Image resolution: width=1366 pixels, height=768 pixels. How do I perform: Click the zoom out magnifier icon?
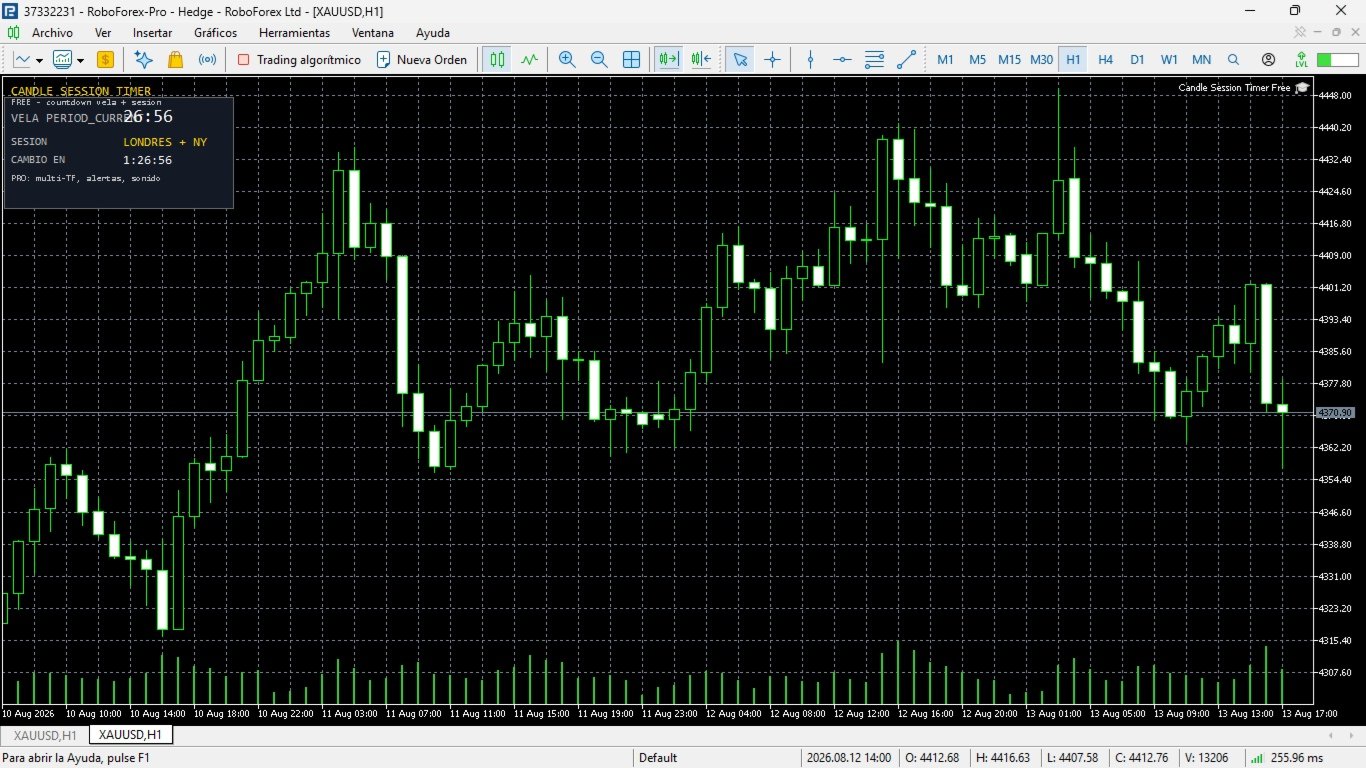pos(599,59)
